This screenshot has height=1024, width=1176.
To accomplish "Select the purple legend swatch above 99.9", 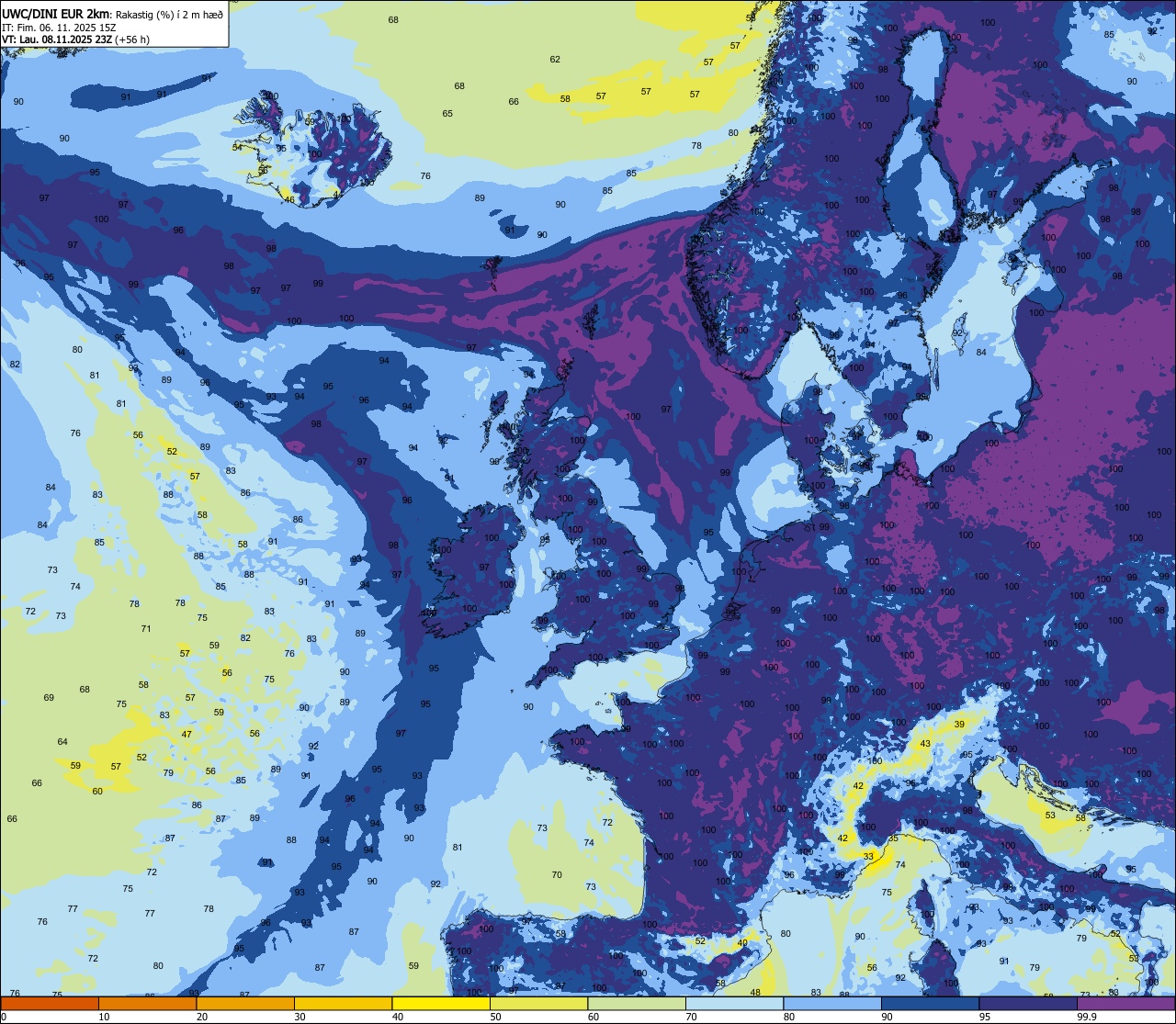I will (1125, 1003).
